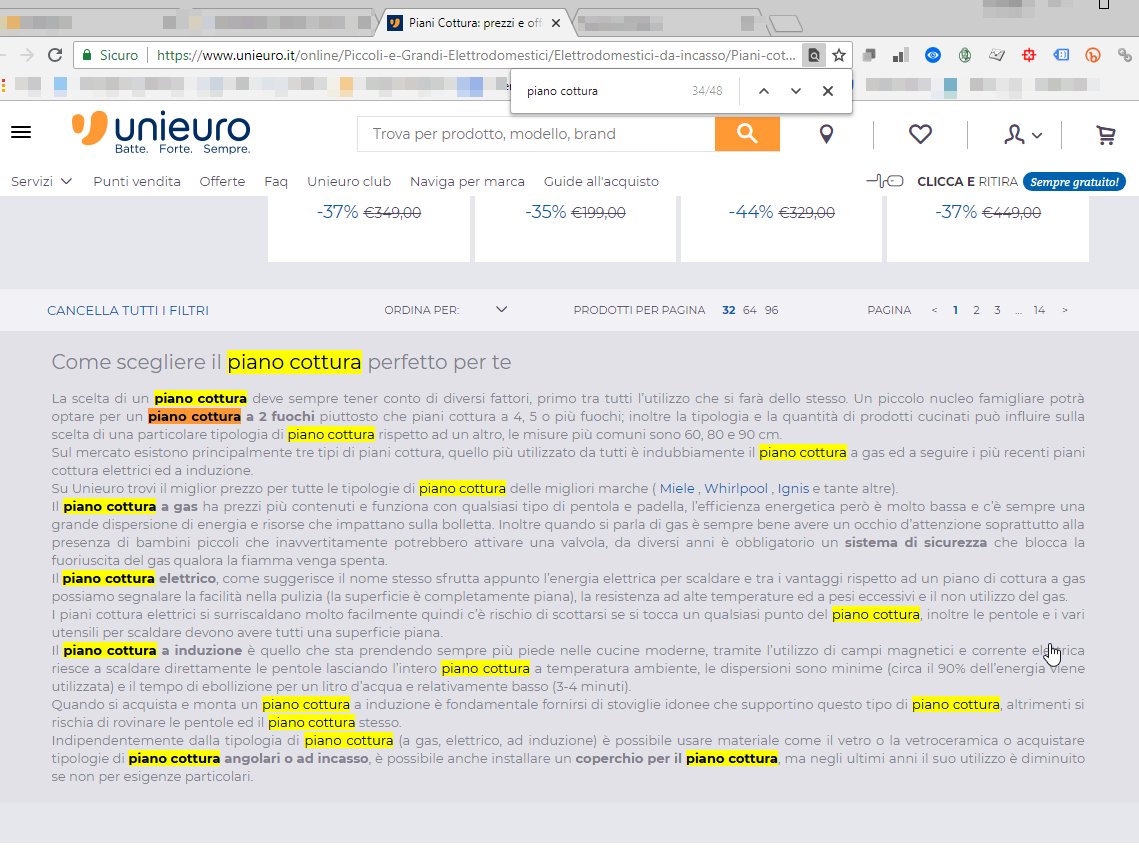Go to previous find result arrow
1139x866 pixels.
pyautogui.click(x=764, y=91)
